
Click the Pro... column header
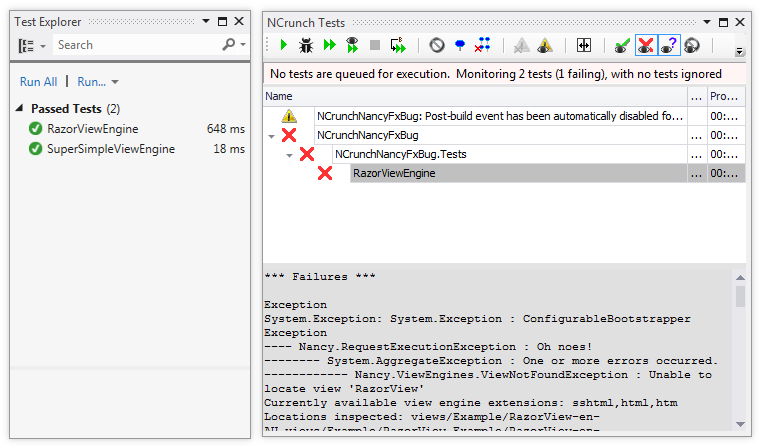tap(726, 97)
